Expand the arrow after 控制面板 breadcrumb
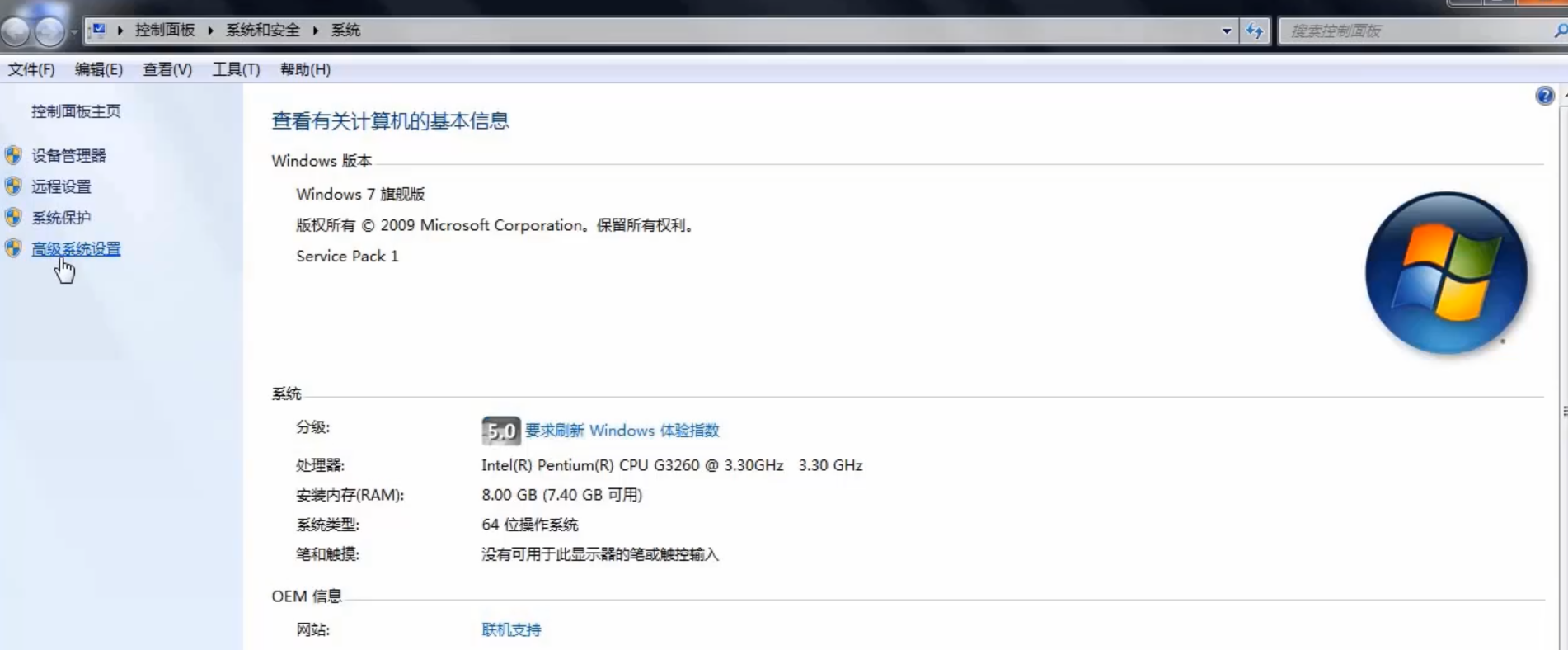1568x650 pixels. tap(210, 31)
